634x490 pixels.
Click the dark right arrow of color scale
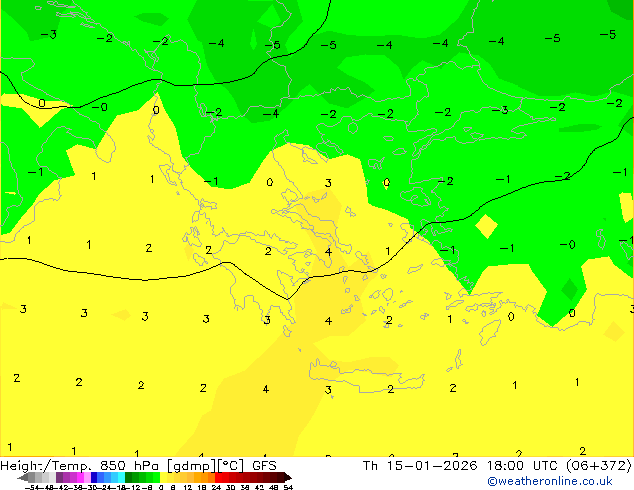pyautogui.click(x=288, y=477)
